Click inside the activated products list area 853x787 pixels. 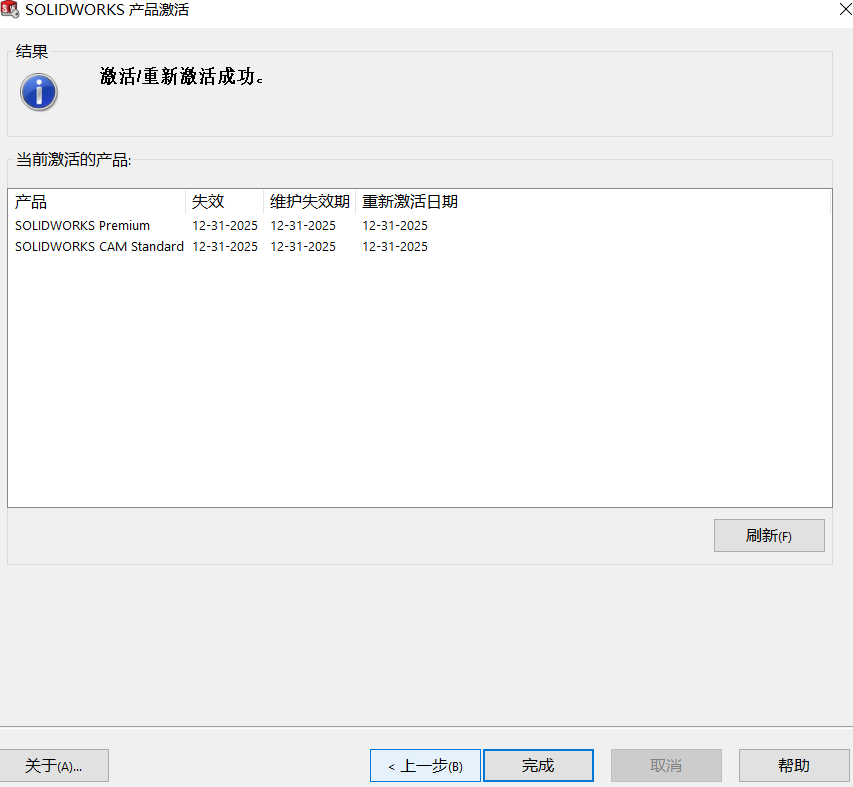(x=420, y=380)
